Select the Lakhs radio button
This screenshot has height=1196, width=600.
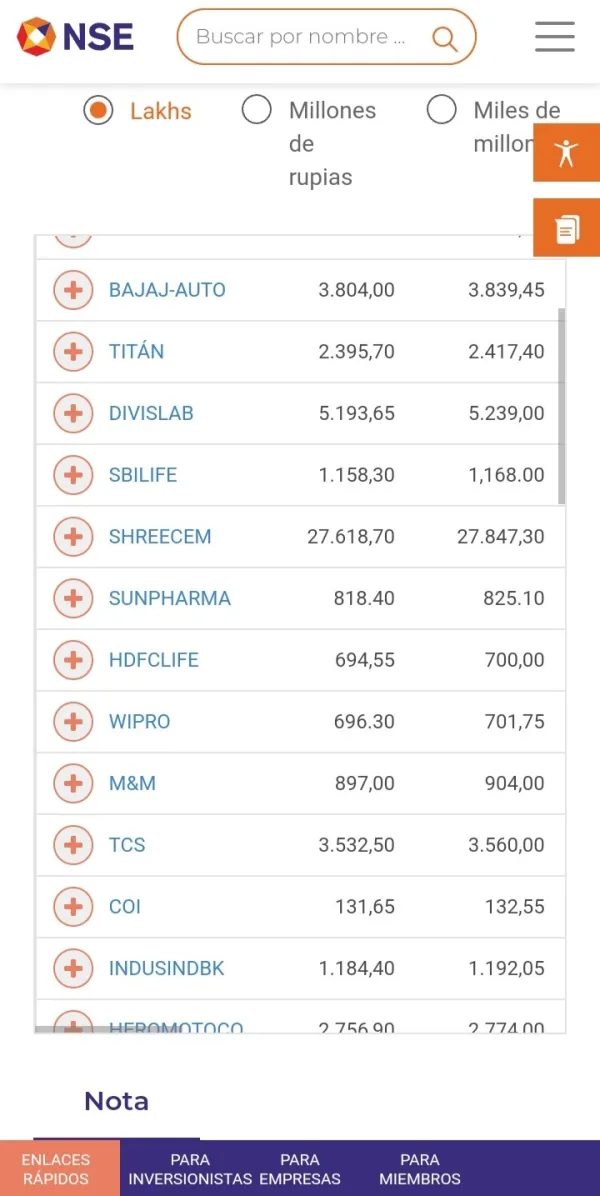(x=98, y=110)
